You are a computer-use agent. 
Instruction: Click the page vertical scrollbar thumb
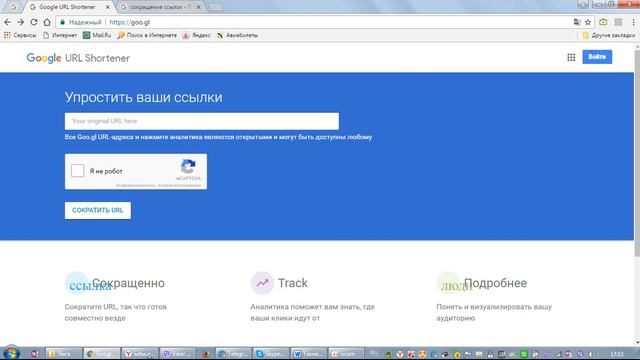637,154
